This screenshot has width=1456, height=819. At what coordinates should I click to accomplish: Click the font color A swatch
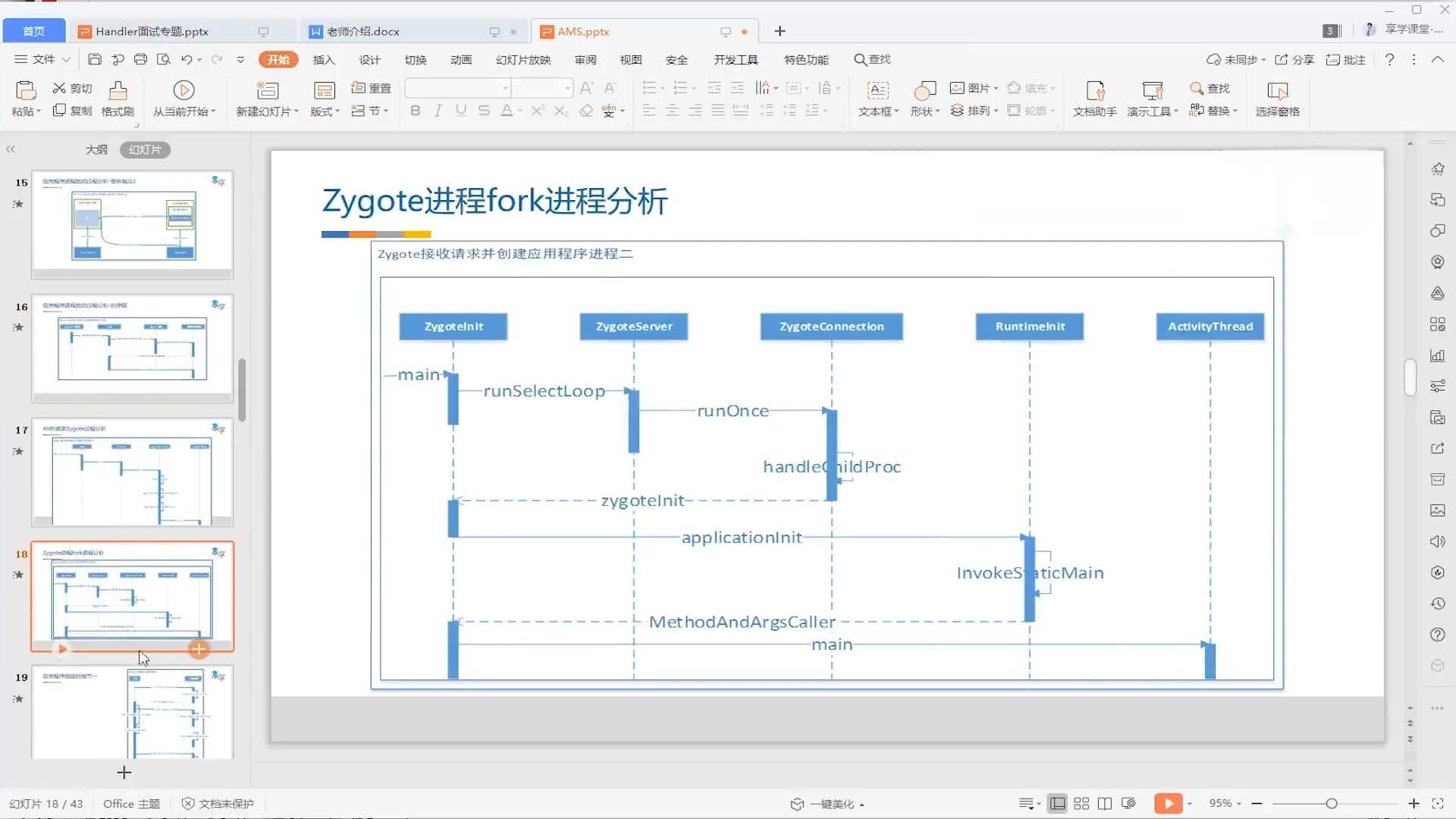pos(507,111)
